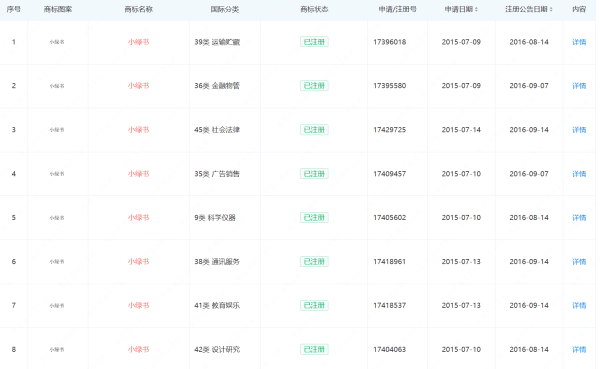Click the trademark image thumbnail in row 1
The height and width of the screenshot is (369, 600).
point(57,42)
